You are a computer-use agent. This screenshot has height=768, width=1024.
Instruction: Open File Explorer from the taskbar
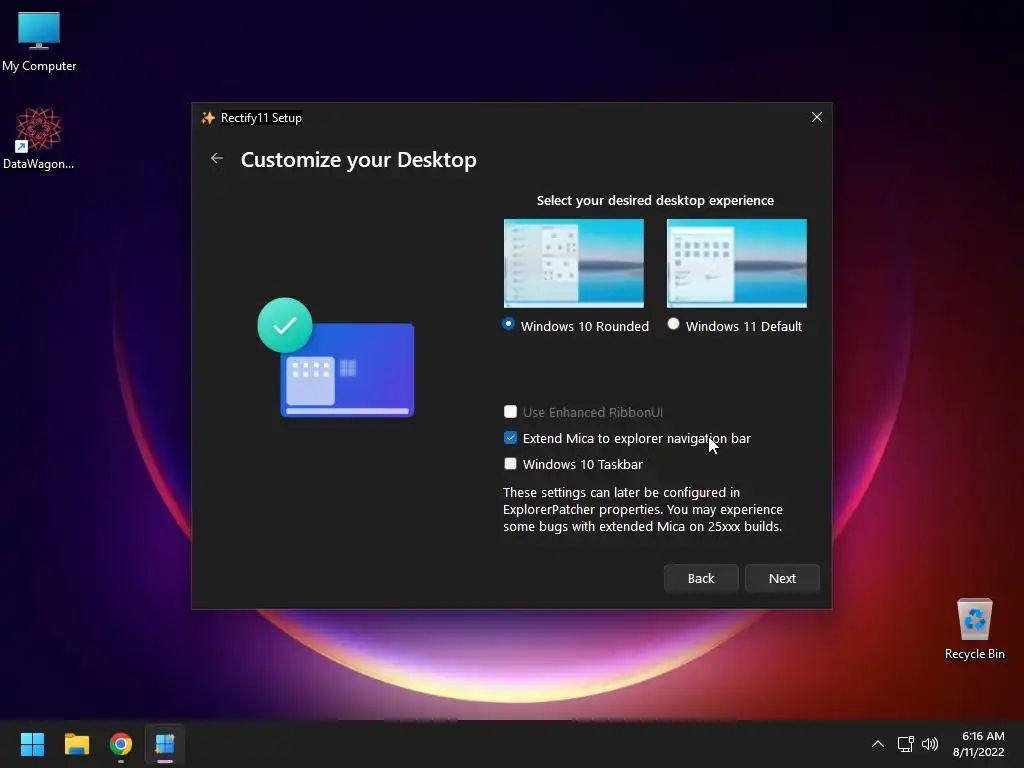(76, 744)
